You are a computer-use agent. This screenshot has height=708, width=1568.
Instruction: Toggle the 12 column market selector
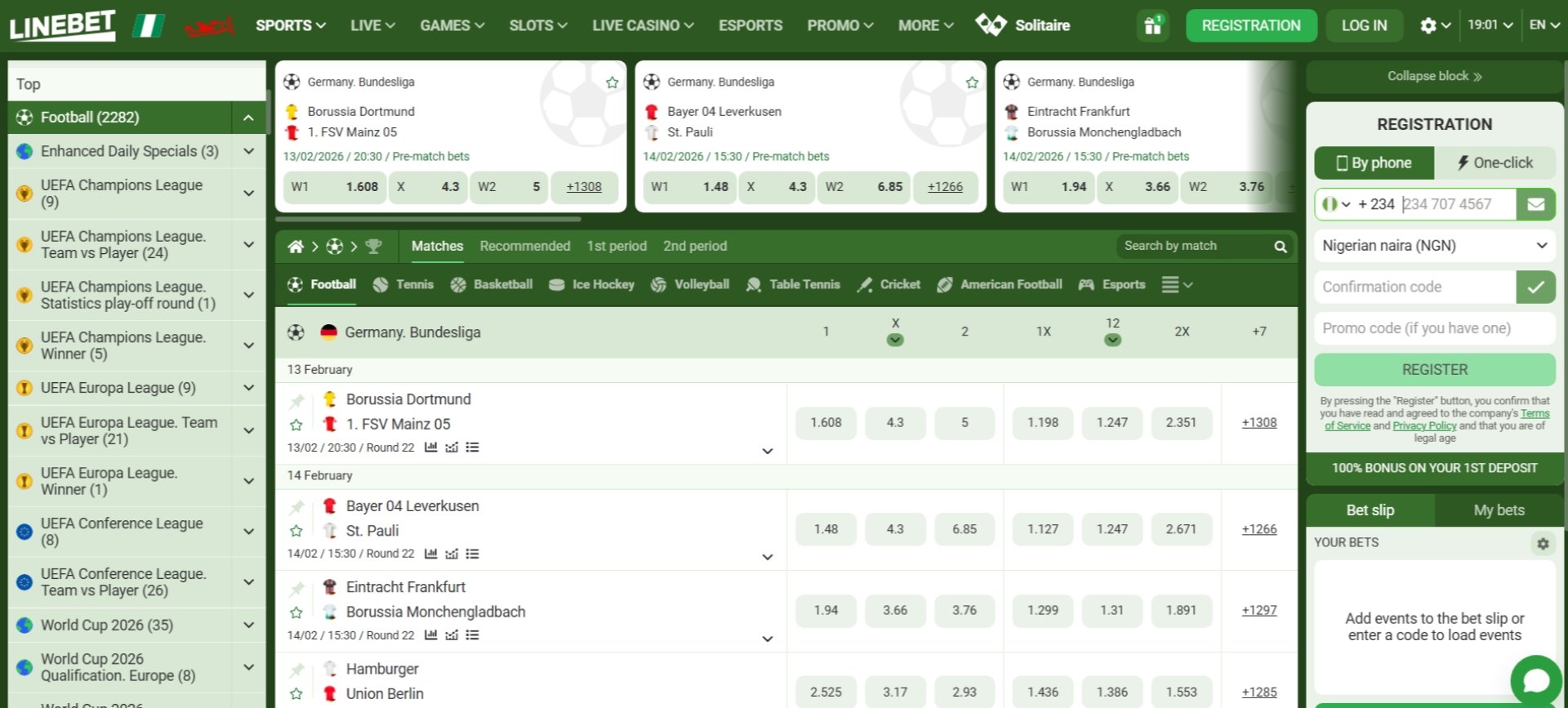tap(1112, 340)
